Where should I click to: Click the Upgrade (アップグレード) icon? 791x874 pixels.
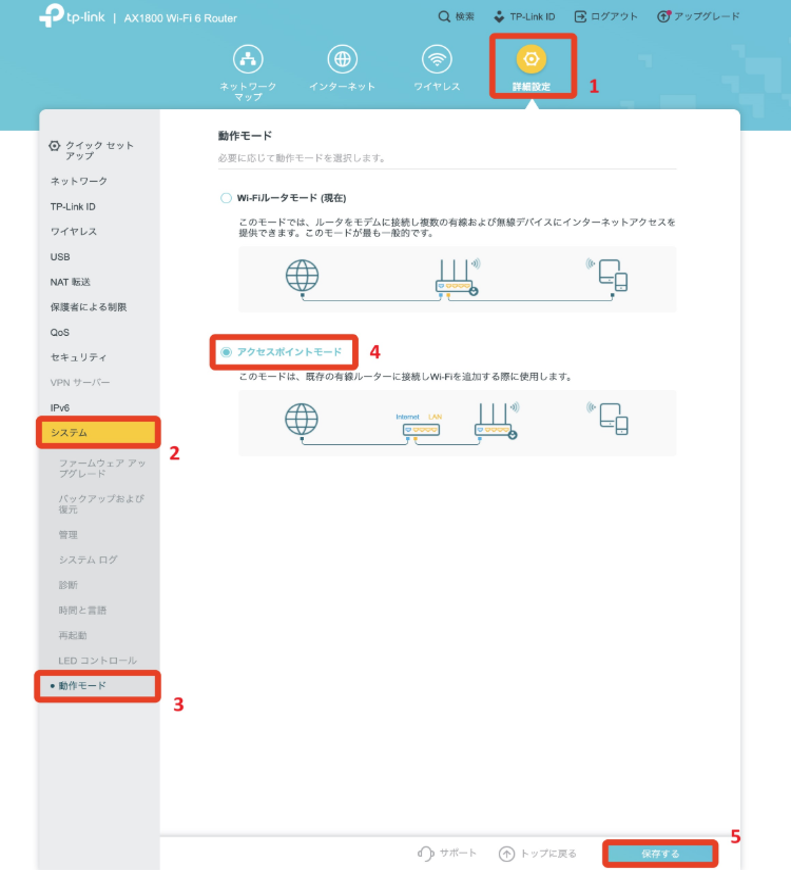click(x=663, y=17)
